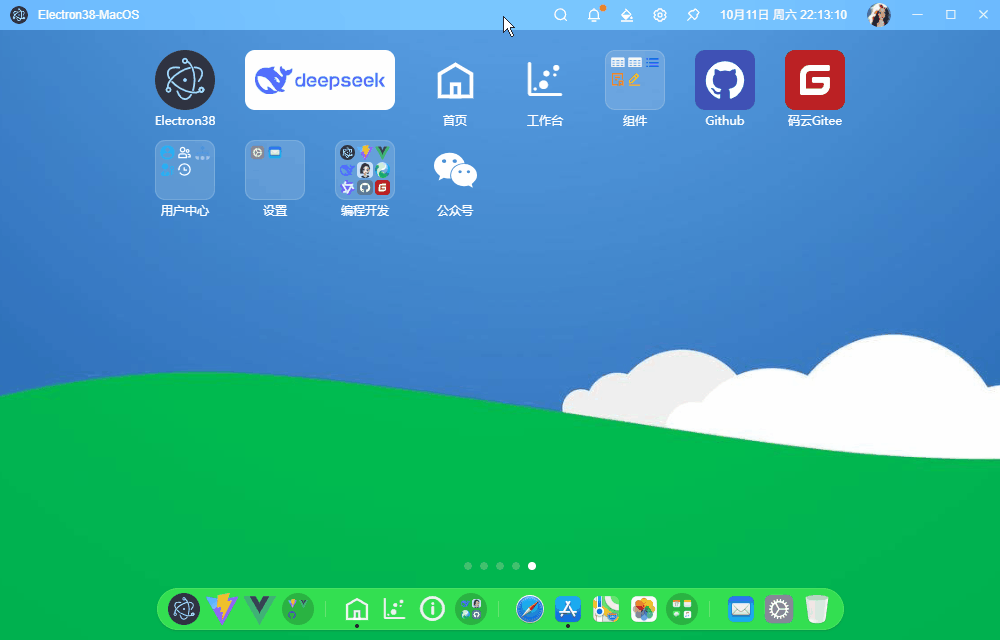Open the Electron38 desktop app icon
Viewport: 1000px width, 640px height.
click(x=185, y=80)
